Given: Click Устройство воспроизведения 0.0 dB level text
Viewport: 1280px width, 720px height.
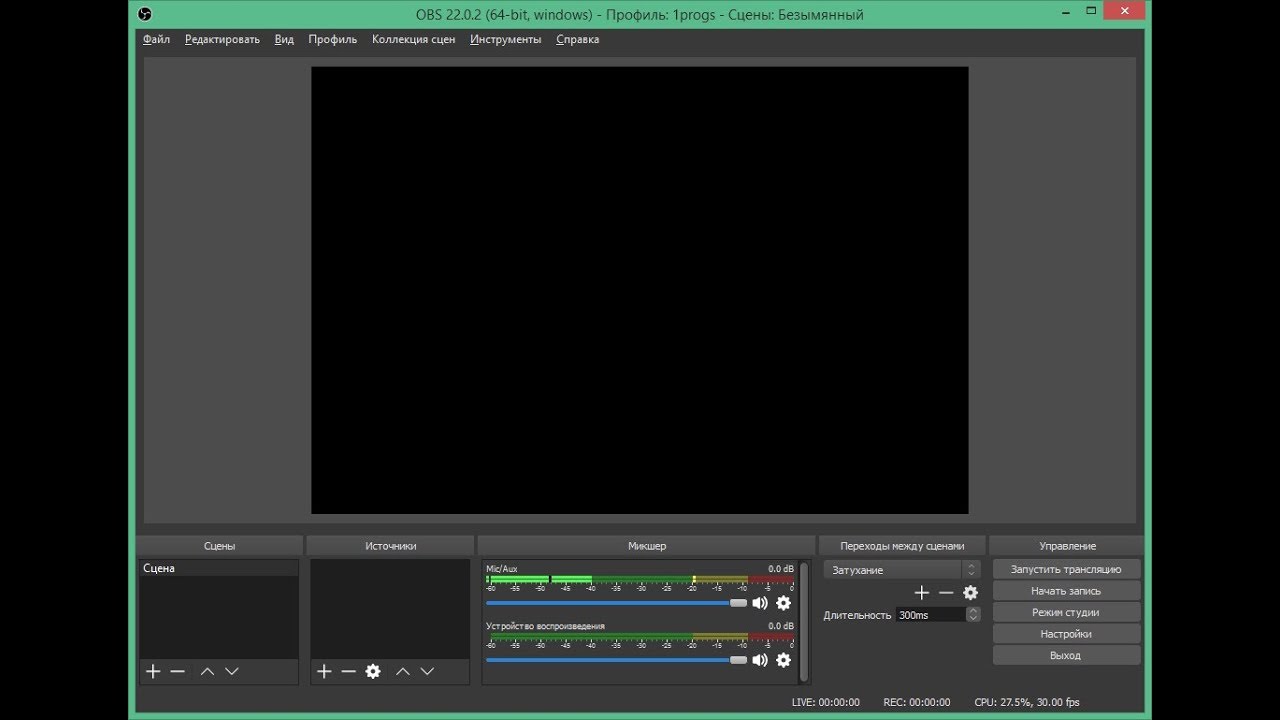Looking at the screenshot, I should tap(781, 626).
